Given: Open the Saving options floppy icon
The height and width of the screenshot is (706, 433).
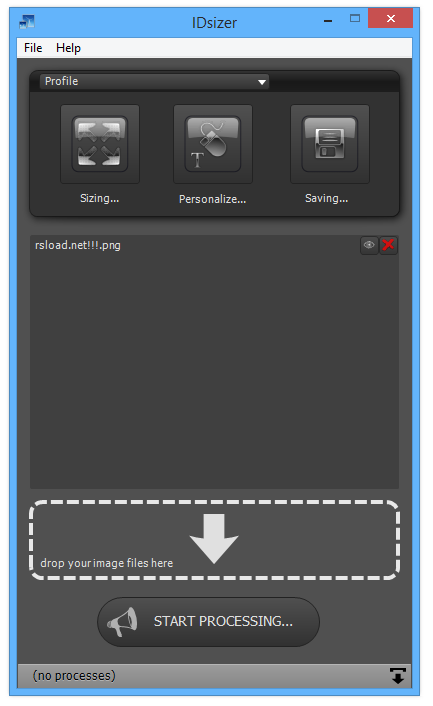Looking at the screenshot, I should pos(330,144).
